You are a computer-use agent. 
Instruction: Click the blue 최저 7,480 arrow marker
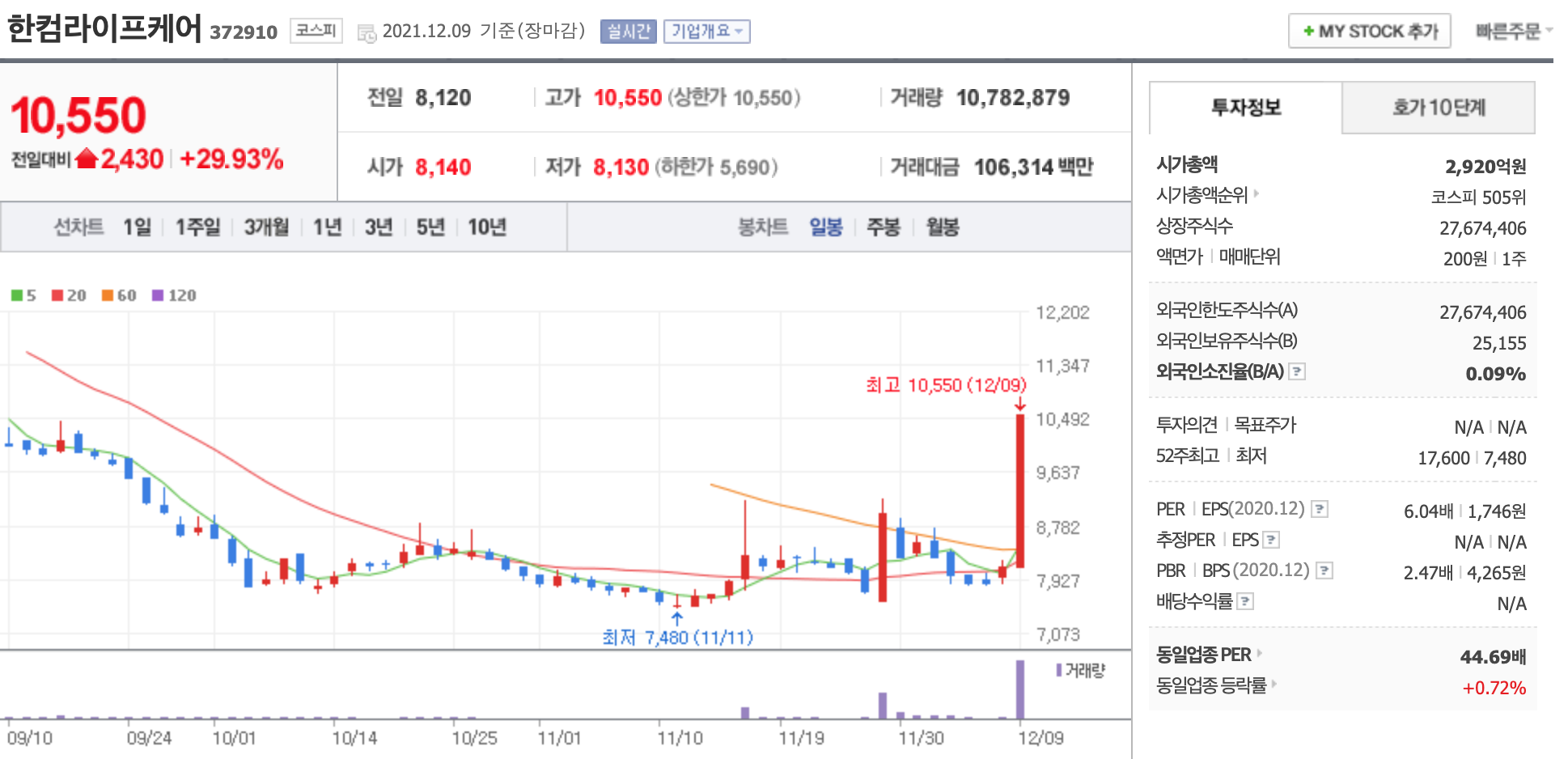pyautogui.click(x=676, y=619)
